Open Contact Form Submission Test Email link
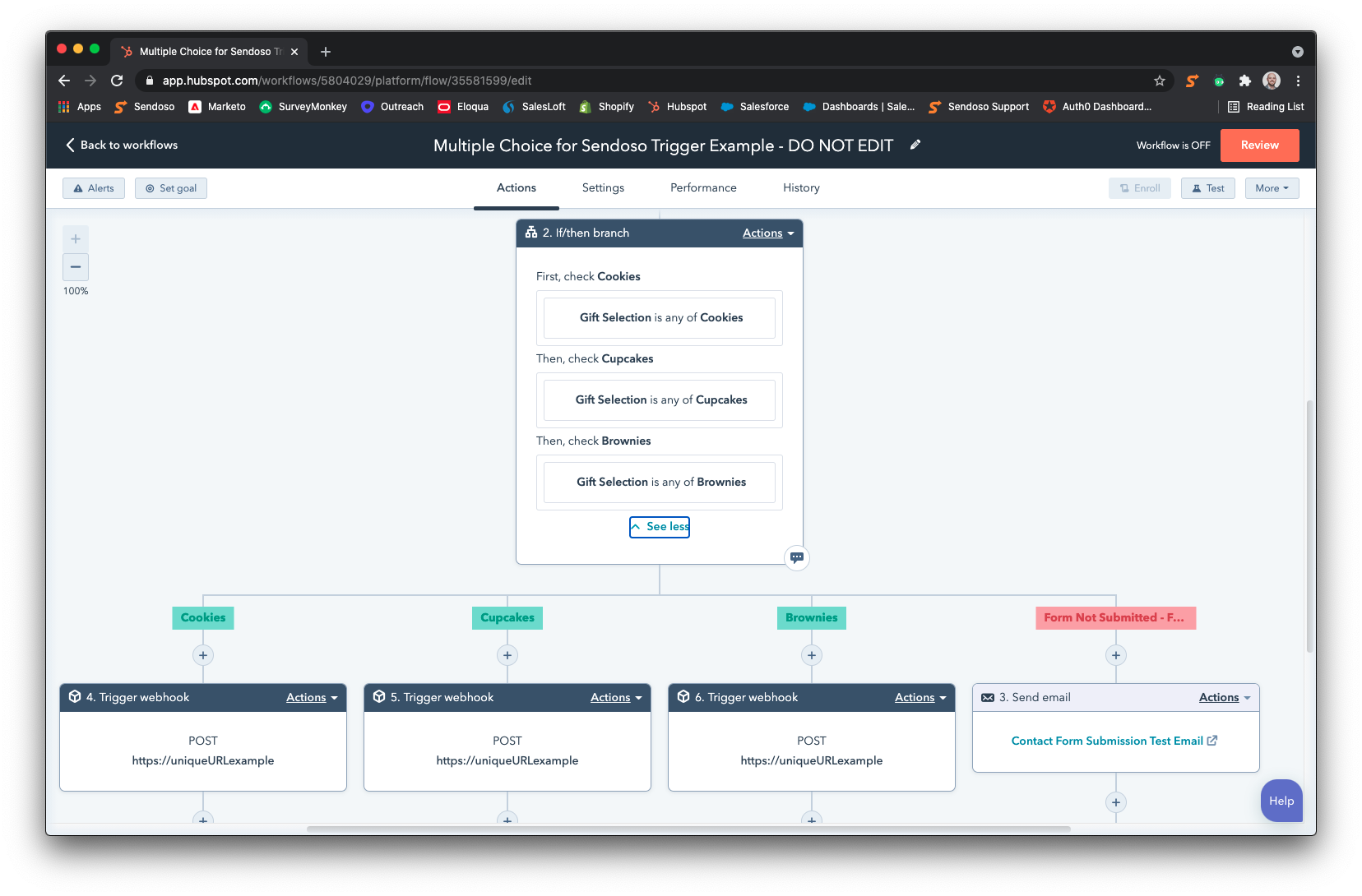 pyautogui.click(x=1107, y=741)
